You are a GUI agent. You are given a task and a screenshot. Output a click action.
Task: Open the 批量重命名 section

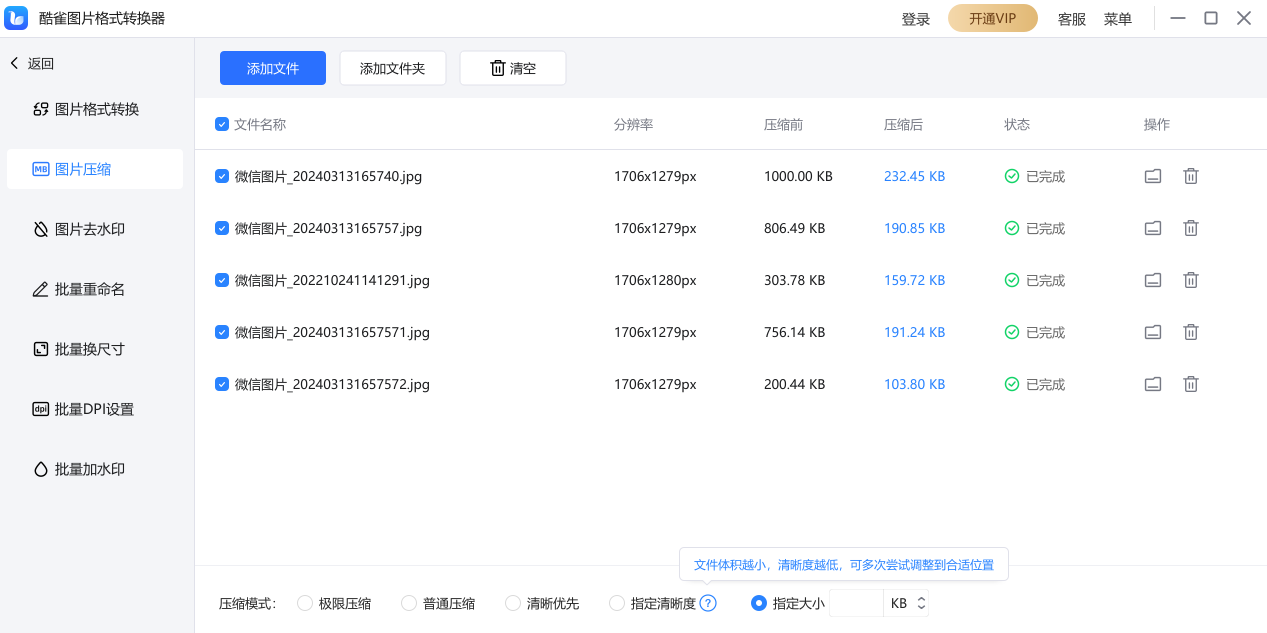click(x=89, y=289)
